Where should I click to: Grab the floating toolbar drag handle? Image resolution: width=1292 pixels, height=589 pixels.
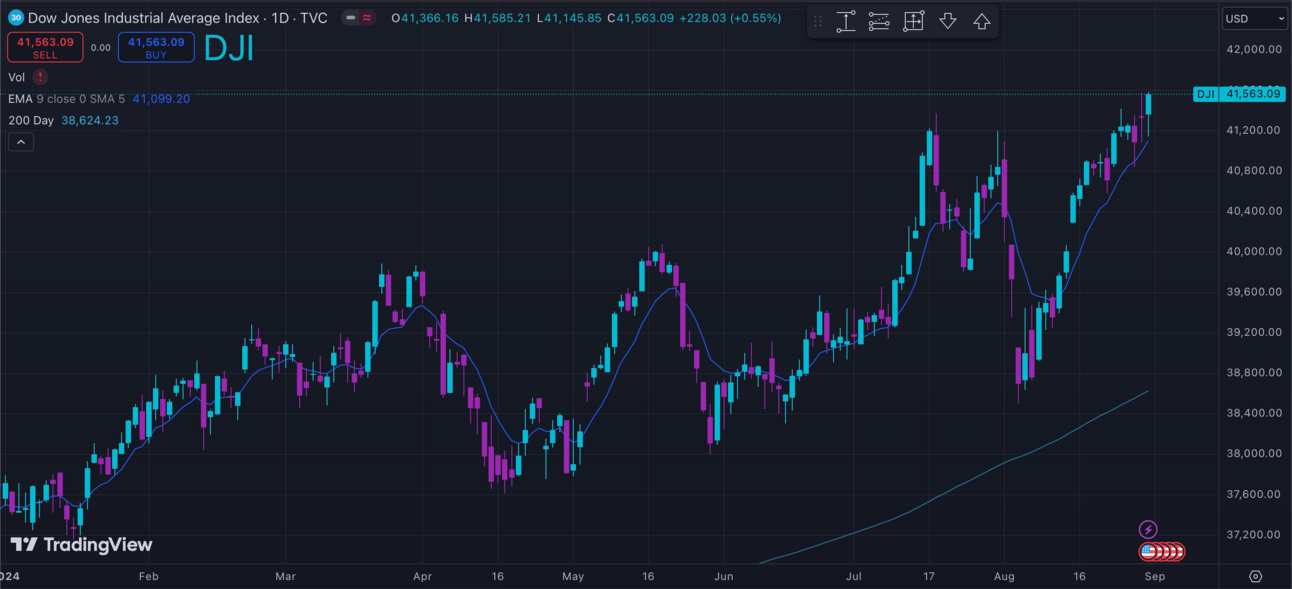[817, 21]
